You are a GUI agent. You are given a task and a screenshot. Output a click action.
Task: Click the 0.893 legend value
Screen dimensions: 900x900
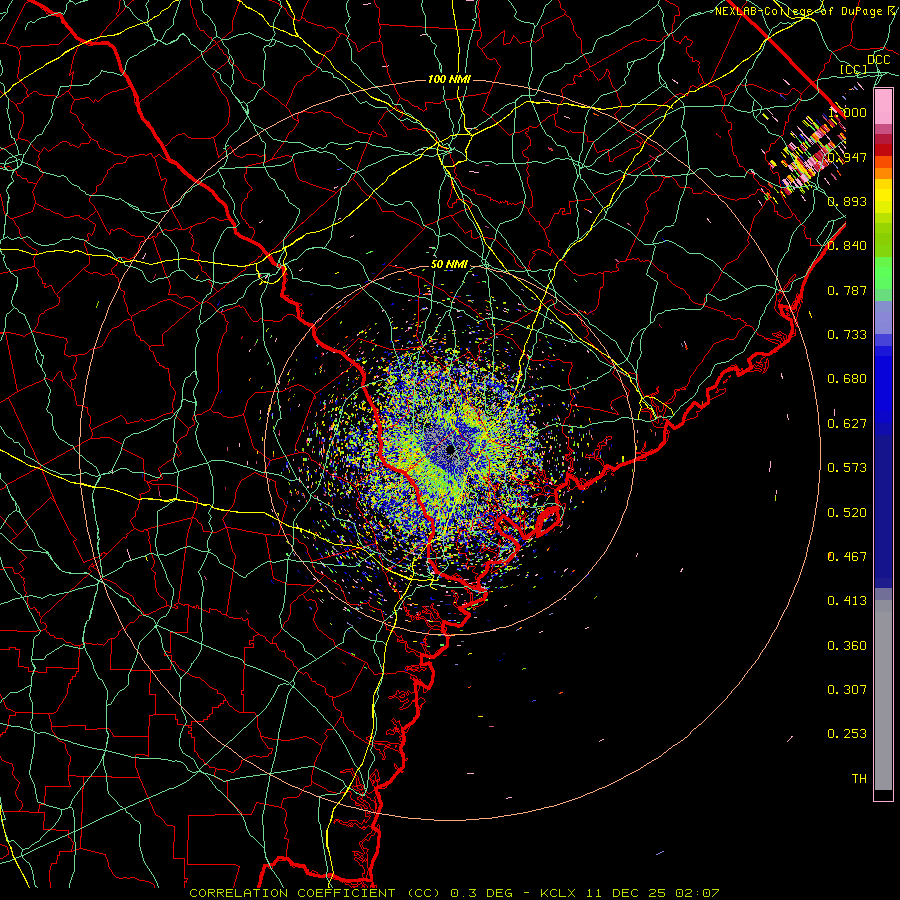[x=847, y=201]
